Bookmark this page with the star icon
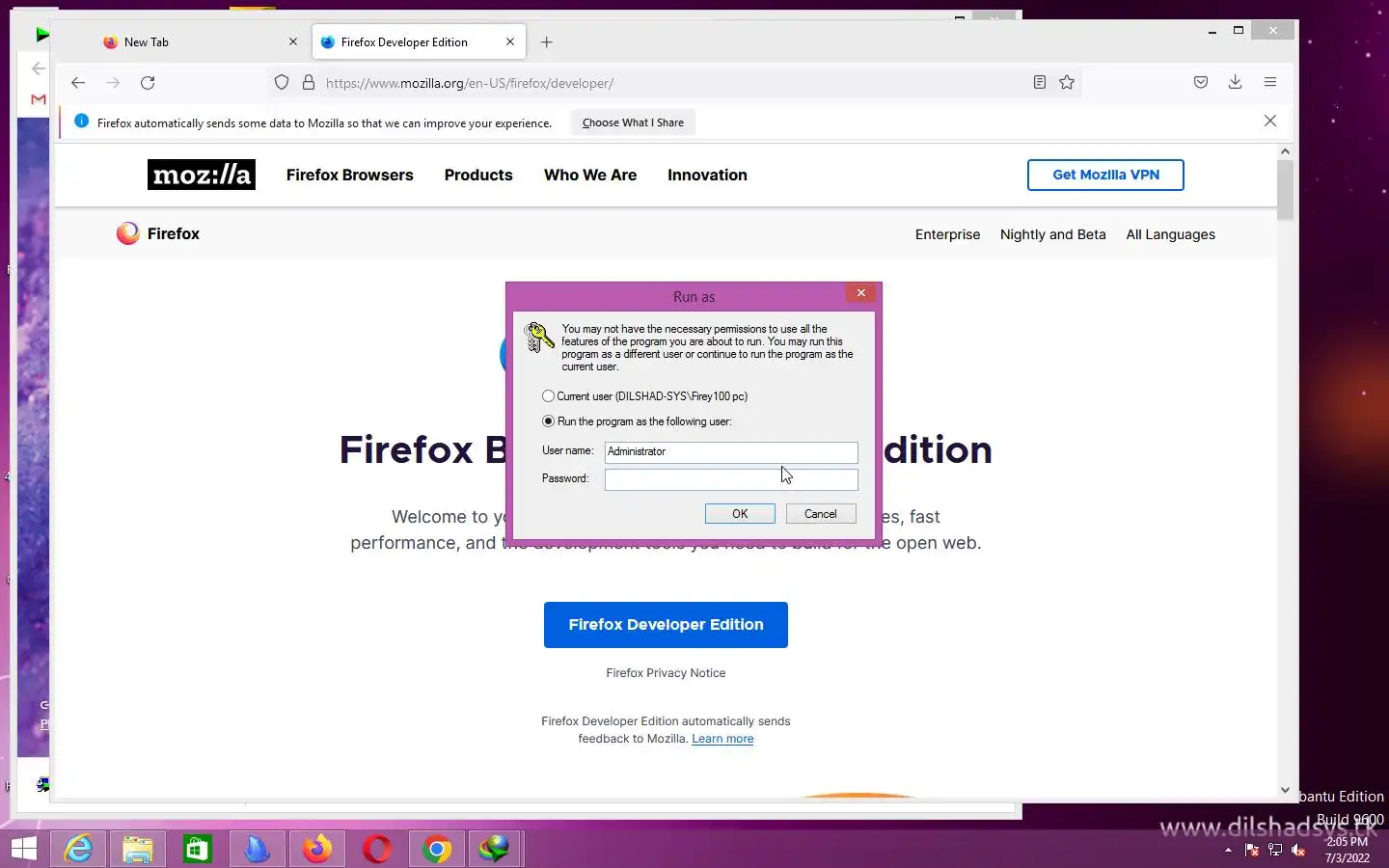This screenshot has width=1389, height=868. coord(1067,83)
